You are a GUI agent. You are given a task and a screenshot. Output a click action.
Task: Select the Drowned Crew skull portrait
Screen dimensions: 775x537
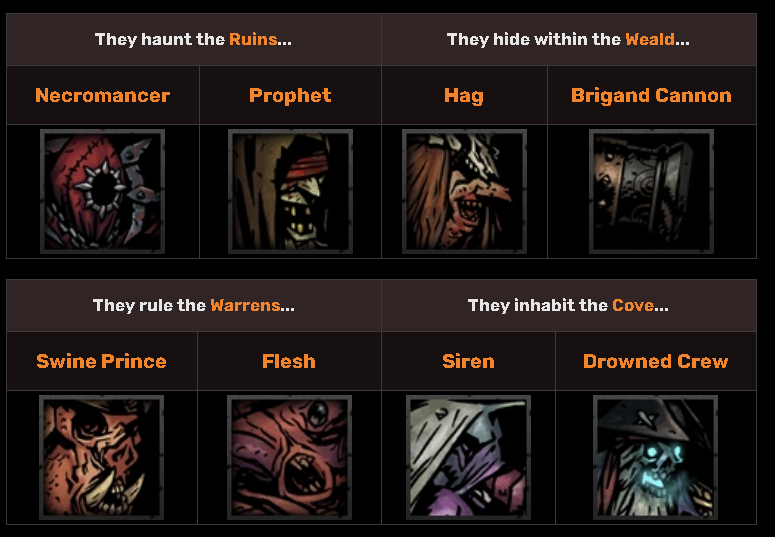click(x=655, y=457)
